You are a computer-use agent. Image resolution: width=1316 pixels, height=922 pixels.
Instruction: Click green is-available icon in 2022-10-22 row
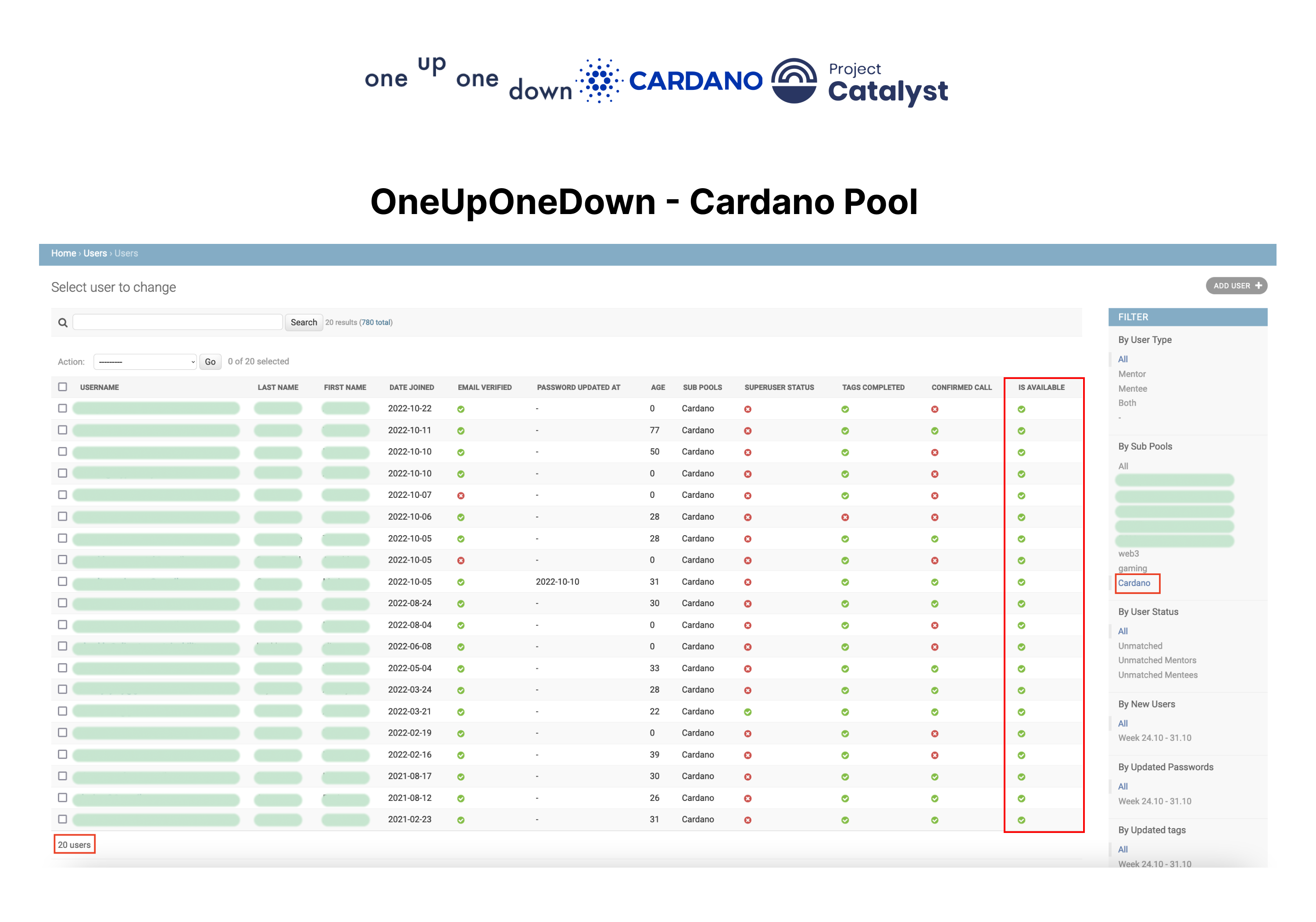1021,409
